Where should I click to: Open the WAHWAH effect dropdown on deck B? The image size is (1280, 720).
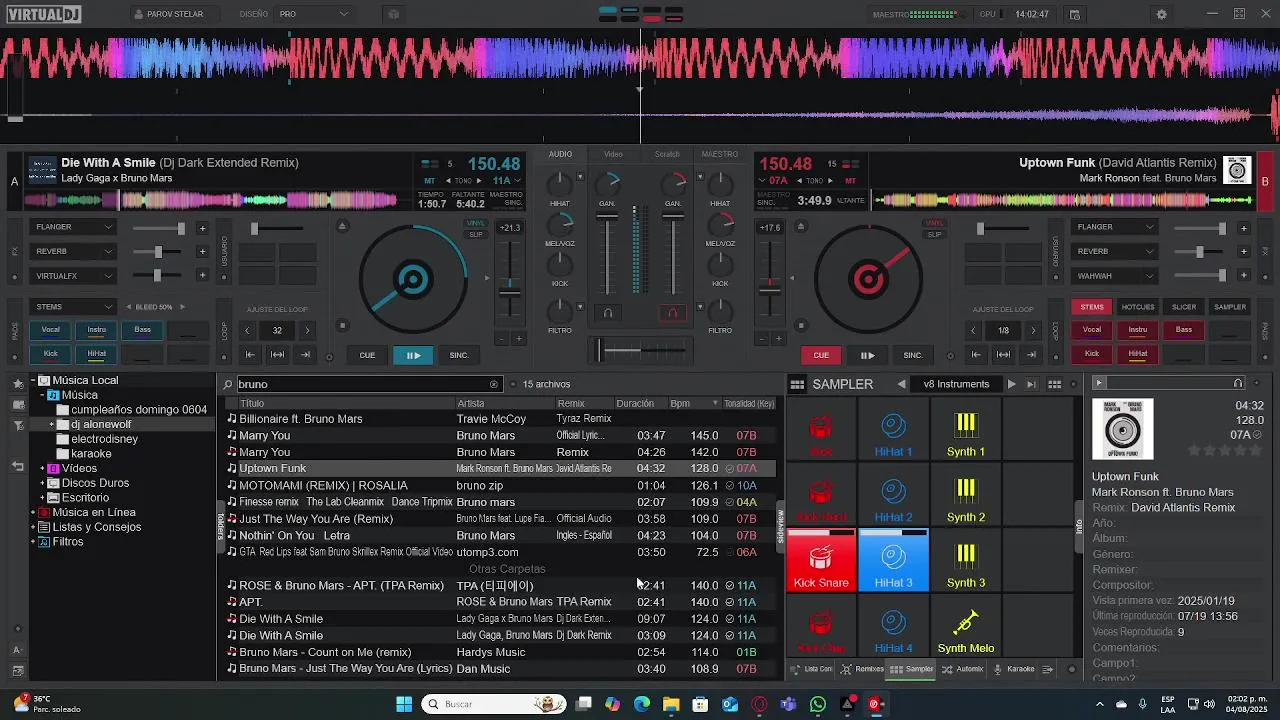tap(1115, 276)
